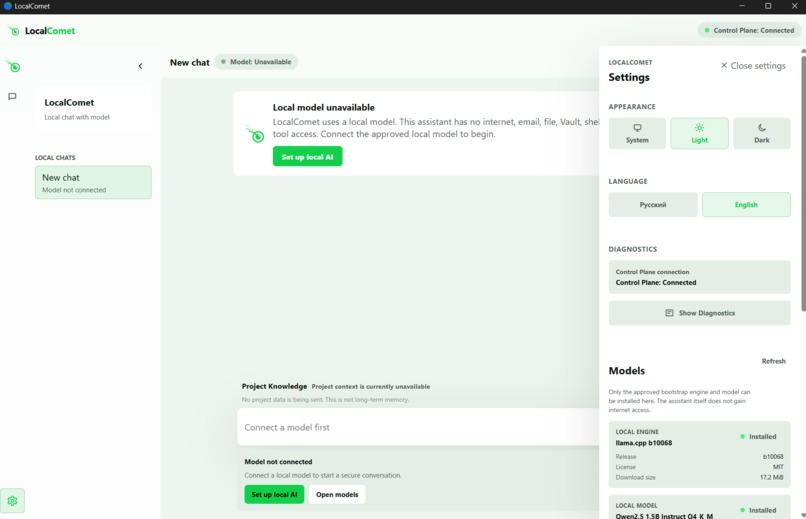Click the Open models button
806x519 pixels.
[337, 494]
